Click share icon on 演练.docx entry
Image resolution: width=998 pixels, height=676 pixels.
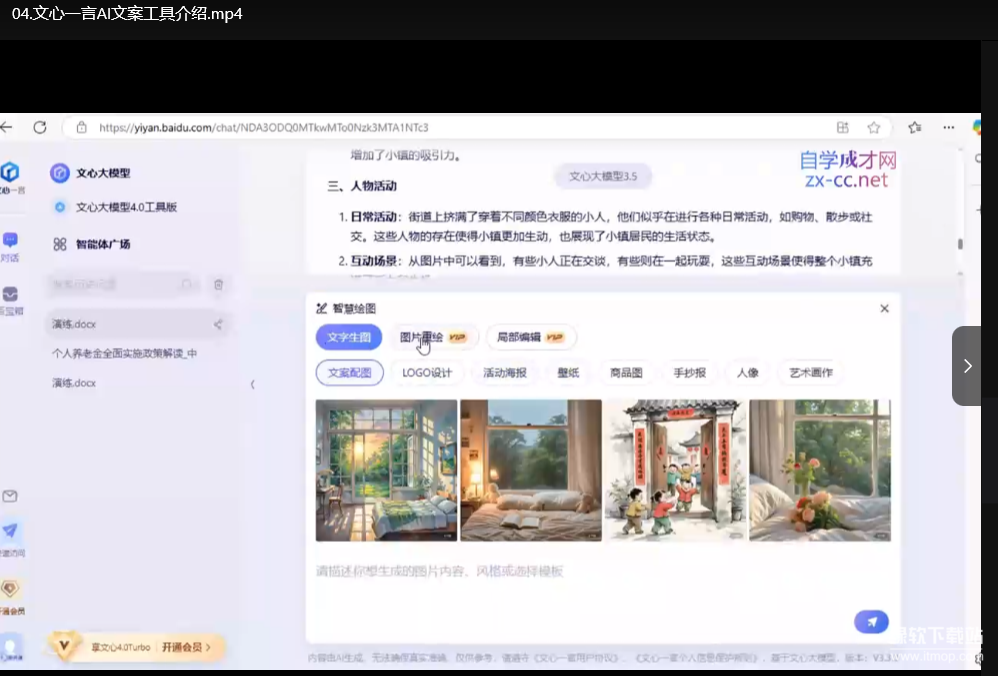218,324
